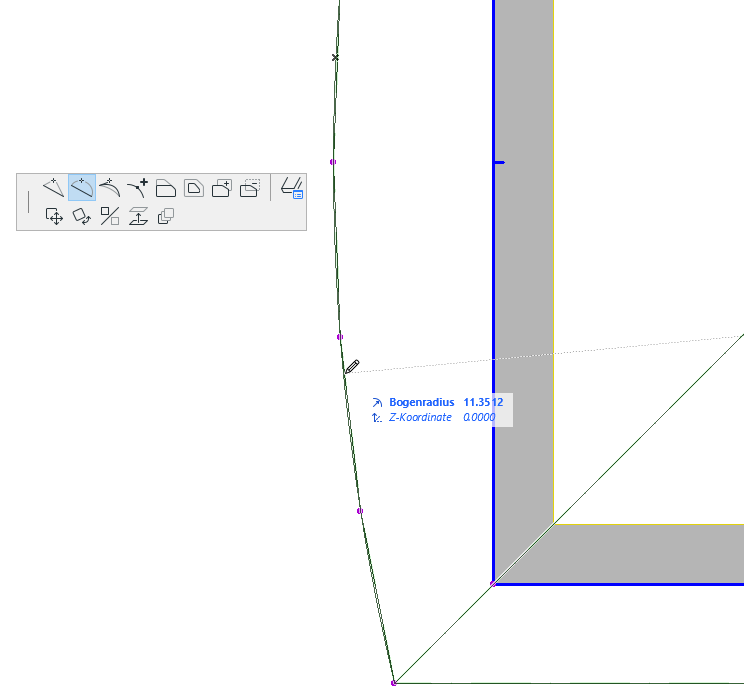Click the magenta node at polygon bottom corner
The image size is (744, 696).
[x=393, y=683]
